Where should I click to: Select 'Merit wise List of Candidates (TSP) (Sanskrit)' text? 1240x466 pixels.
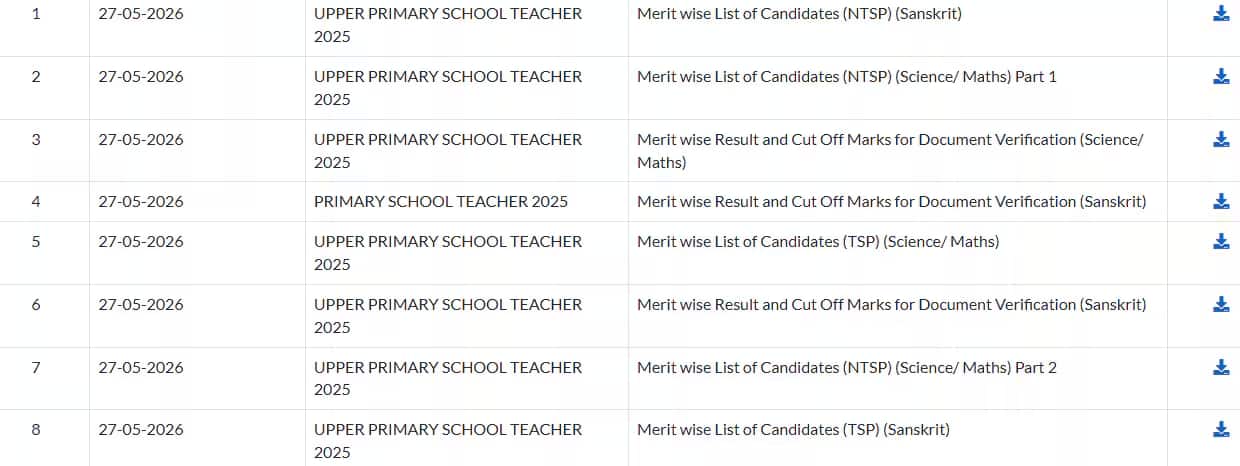(x=793, y=429)
